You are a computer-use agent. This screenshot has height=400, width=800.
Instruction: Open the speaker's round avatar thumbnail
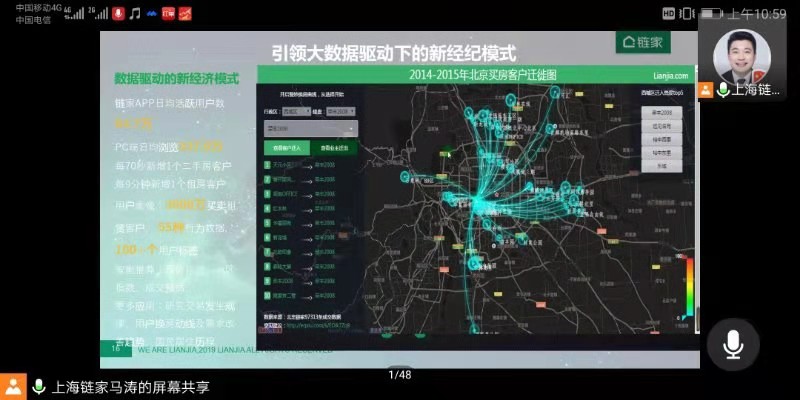[x=741, y=57]
